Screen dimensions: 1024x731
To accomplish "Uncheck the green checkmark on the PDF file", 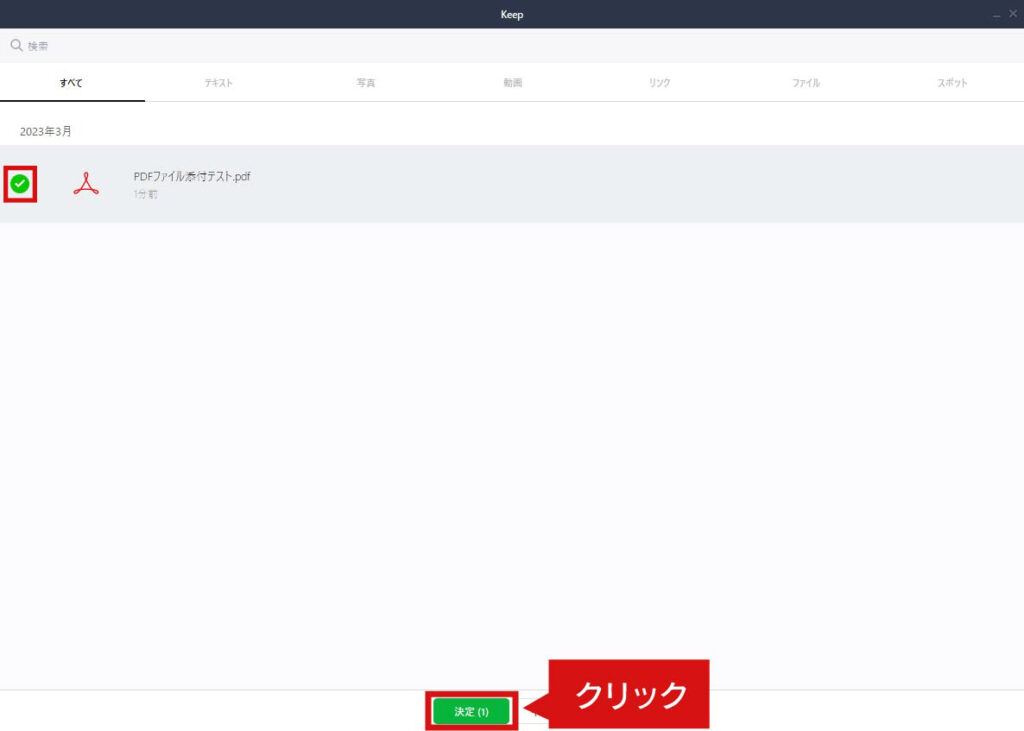I will point(20,182).
